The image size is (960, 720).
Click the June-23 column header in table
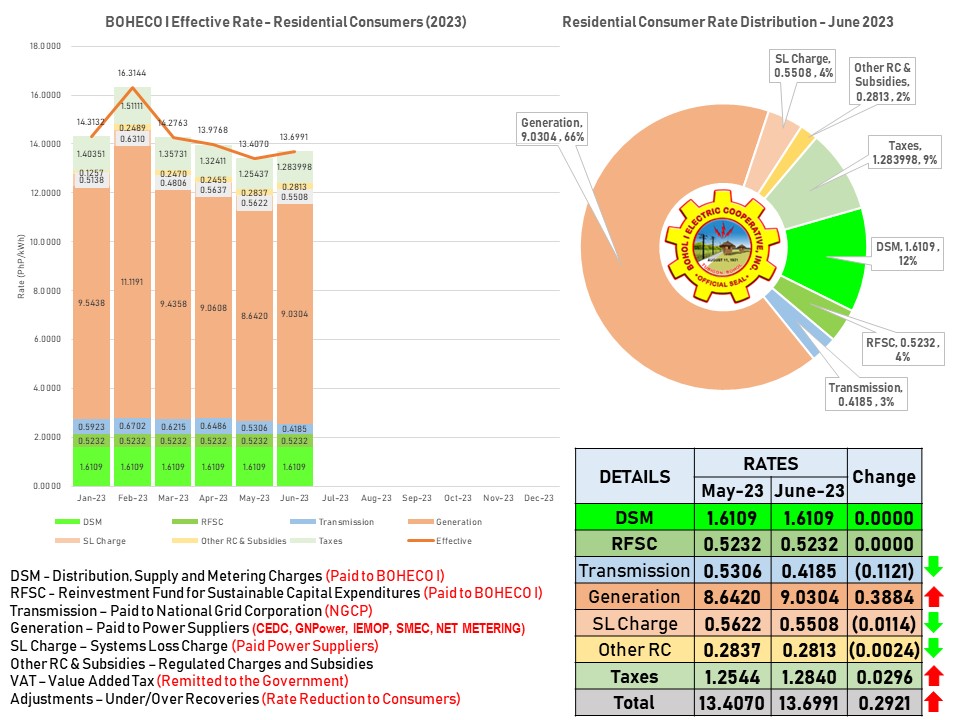coord(809,491)
